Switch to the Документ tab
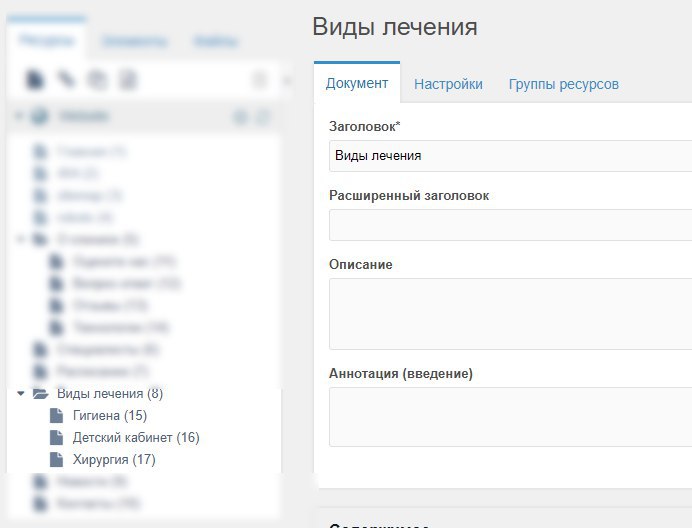 357,83
